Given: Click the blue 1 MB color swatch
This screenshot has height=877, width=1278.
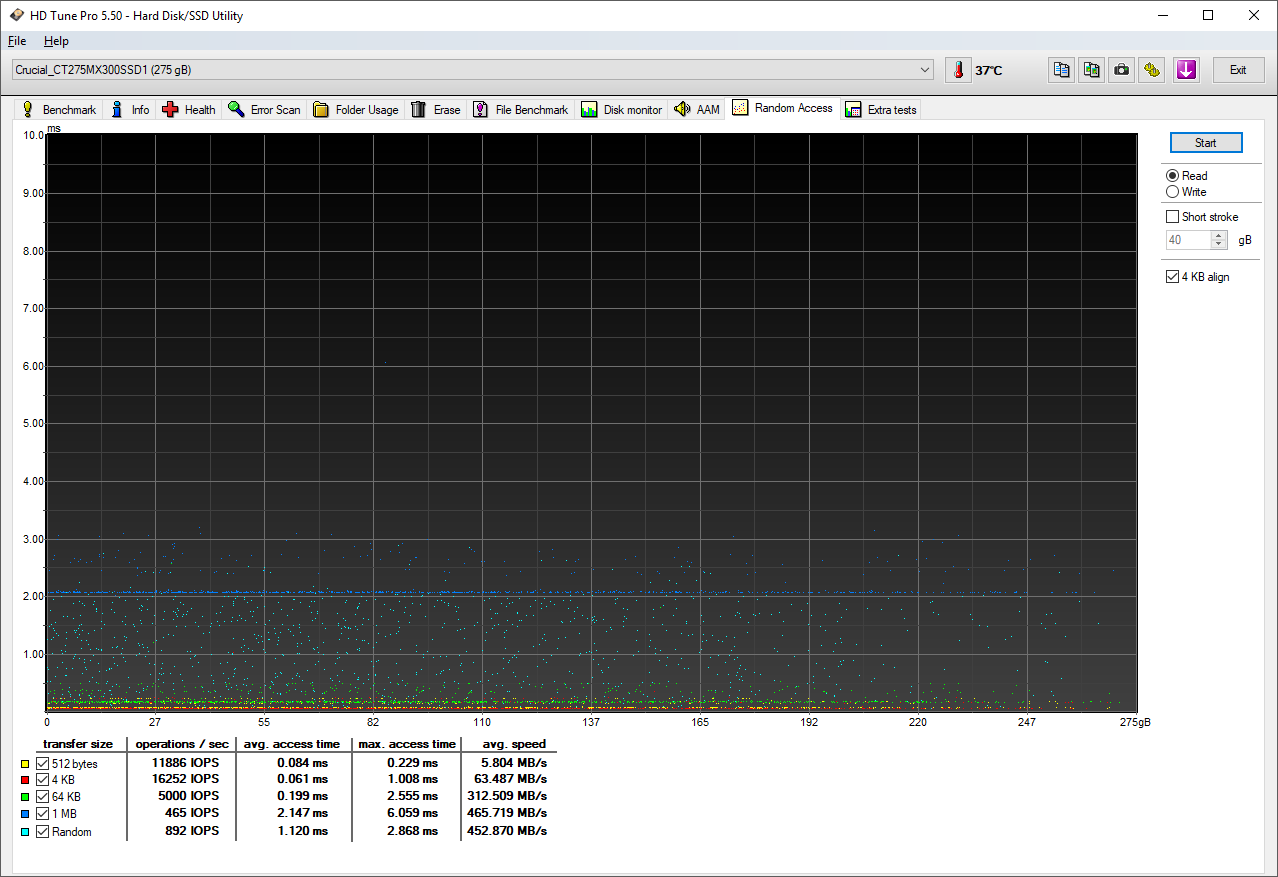Looking at the screenshot, I should click(x=24, y=814).
